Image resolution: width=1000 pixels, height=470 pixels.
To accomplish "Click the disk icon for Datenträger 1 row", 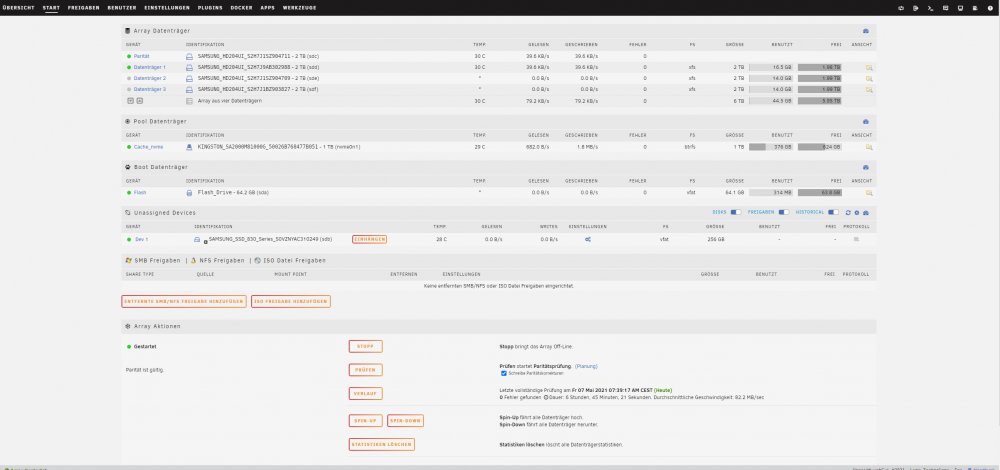I will tap(189, 67).
